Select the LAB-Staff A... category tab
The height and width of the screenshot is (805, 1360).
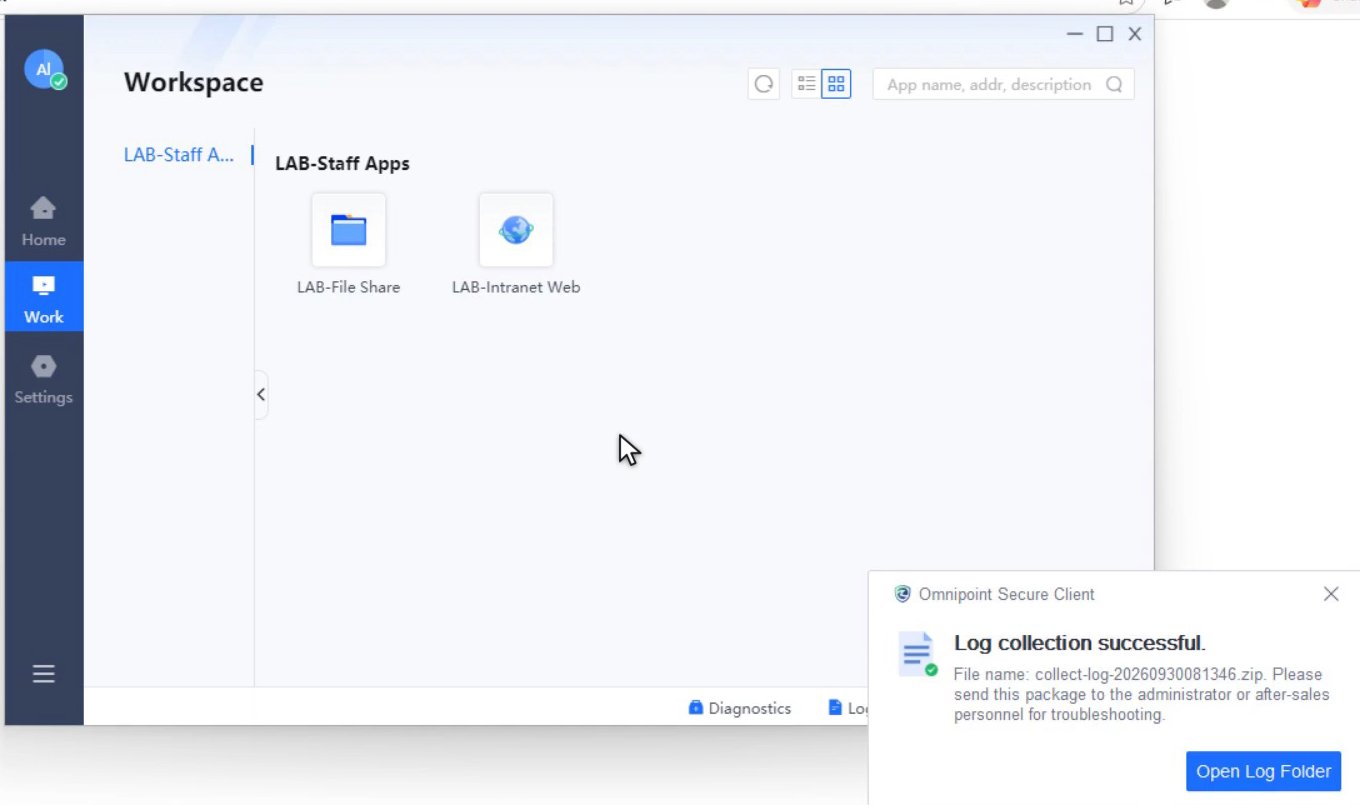[x=179, y=155]
